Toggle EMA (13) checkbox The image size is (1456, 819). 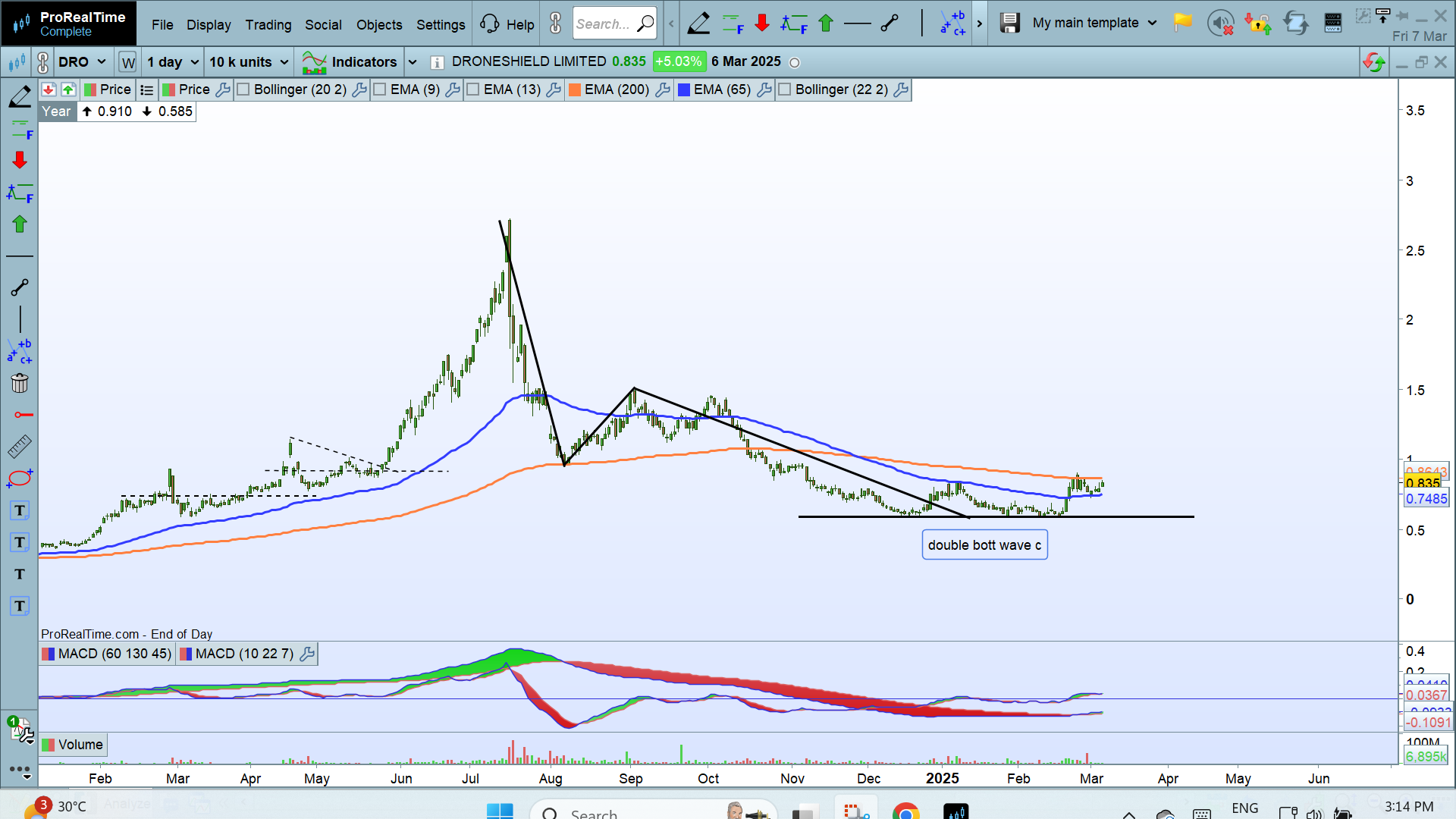(x=473, y=89)
